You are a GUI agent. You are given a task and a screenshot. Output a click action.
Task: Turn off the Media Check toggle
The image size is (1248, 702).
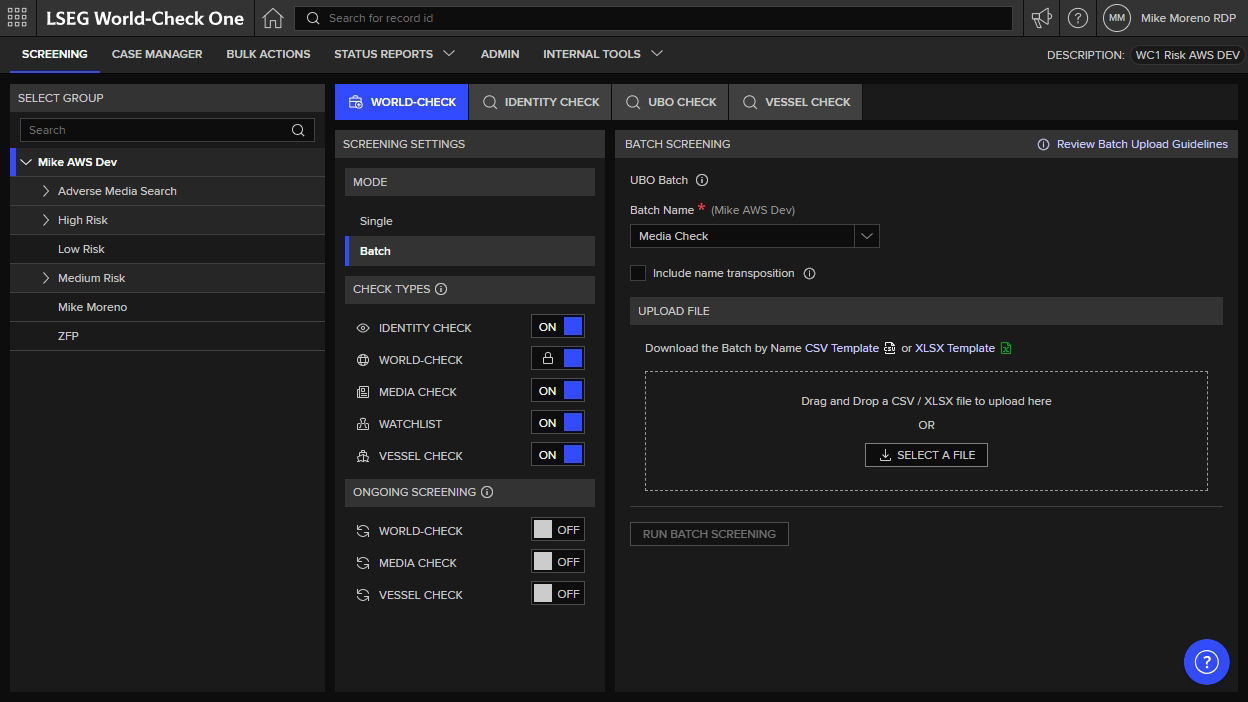(558, 391)
